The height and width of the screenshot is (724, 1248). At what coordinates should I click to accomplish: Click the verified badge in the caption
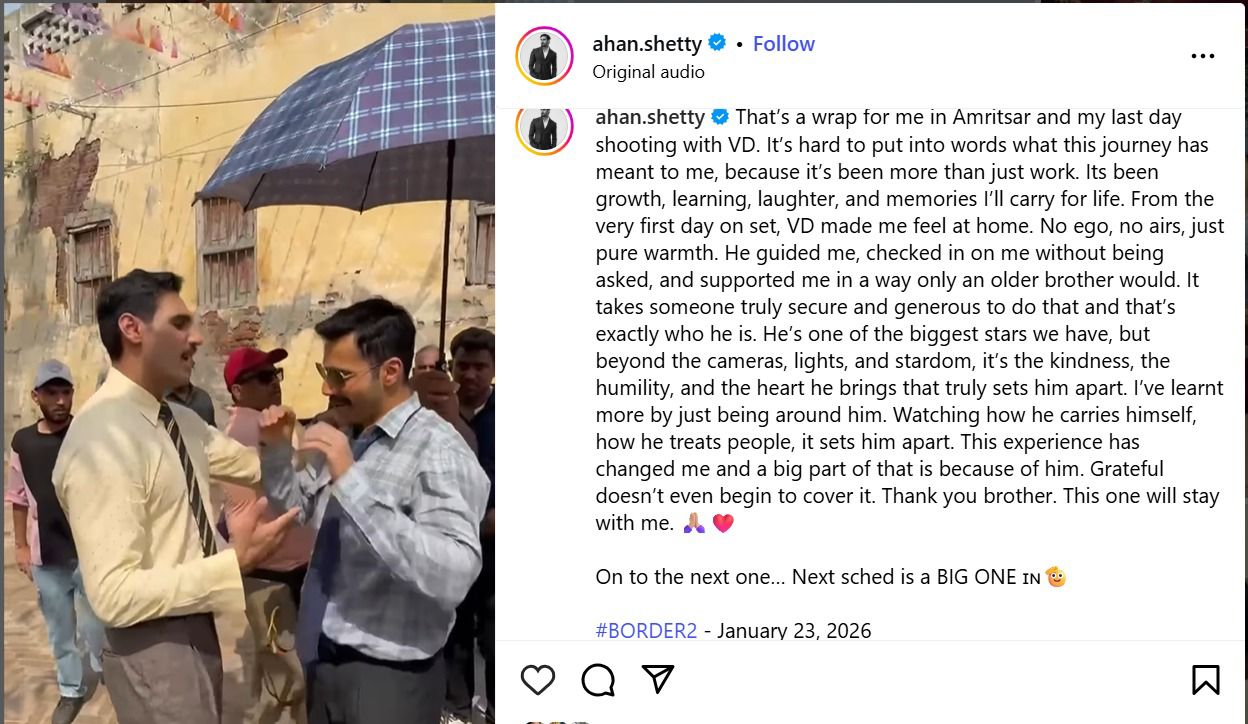pyautogui.click(x=720, y=117)
